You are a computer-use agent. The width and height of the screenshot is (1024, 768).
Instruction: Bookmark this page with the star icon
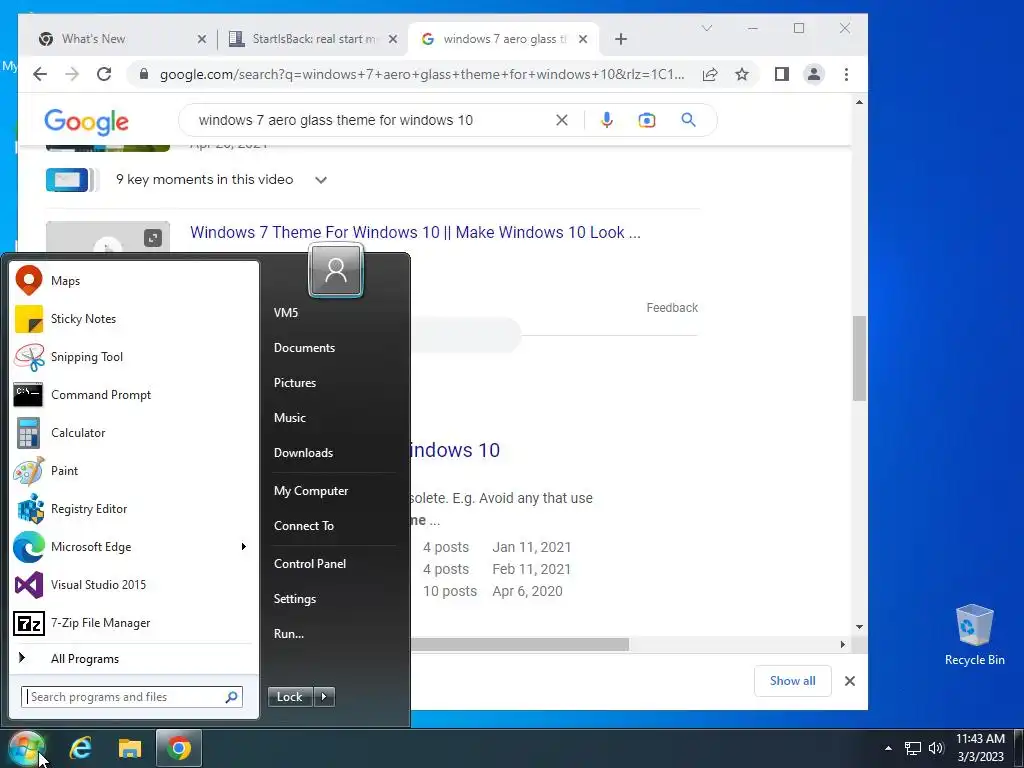[742, 74]
